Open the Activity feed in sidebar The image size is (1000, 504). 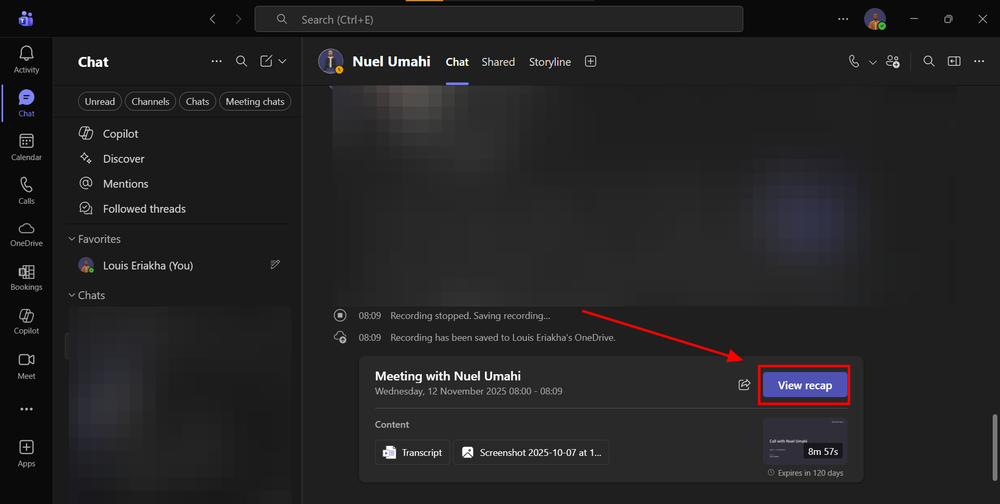[x=26, y=58]
